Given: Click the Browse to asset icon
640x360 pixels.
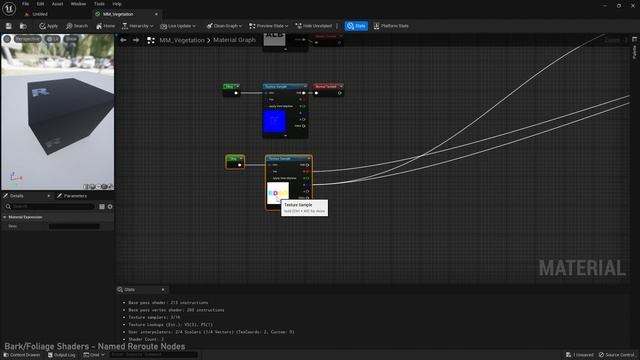Looking at the screenshot, I should (x=23, y=26).
